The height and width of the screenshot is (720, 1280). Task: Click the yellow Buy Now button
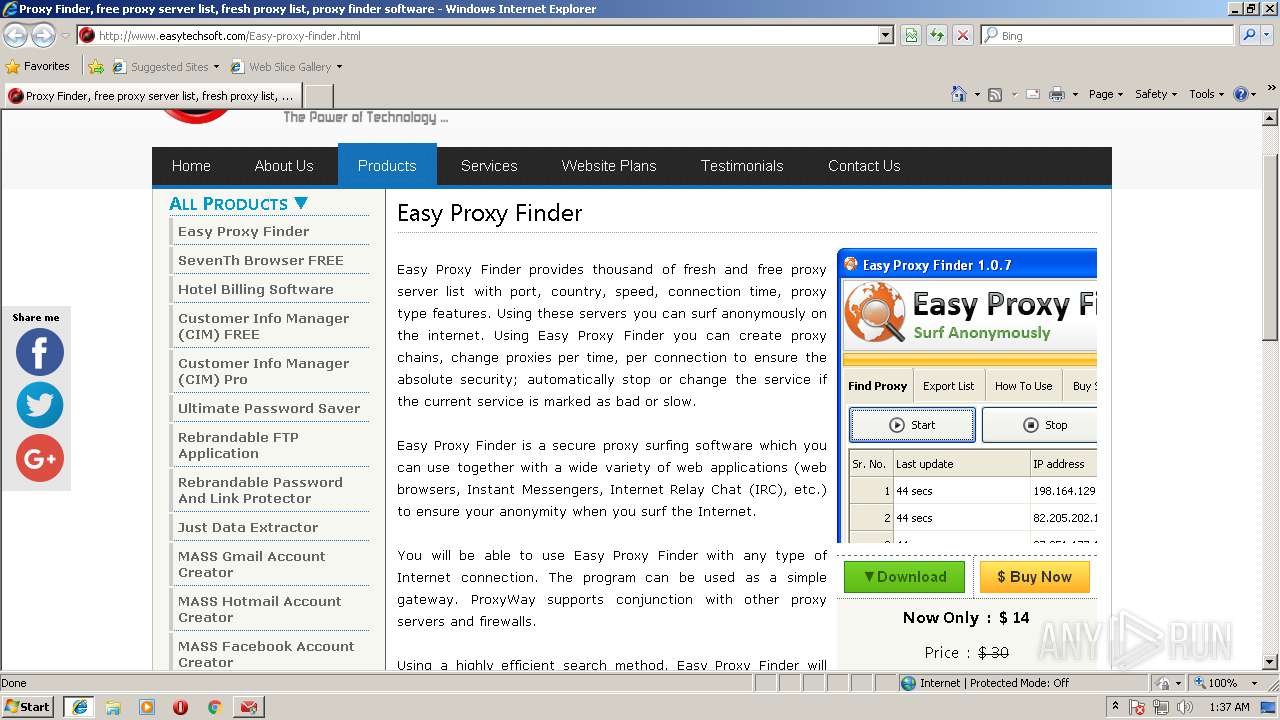1034,577
